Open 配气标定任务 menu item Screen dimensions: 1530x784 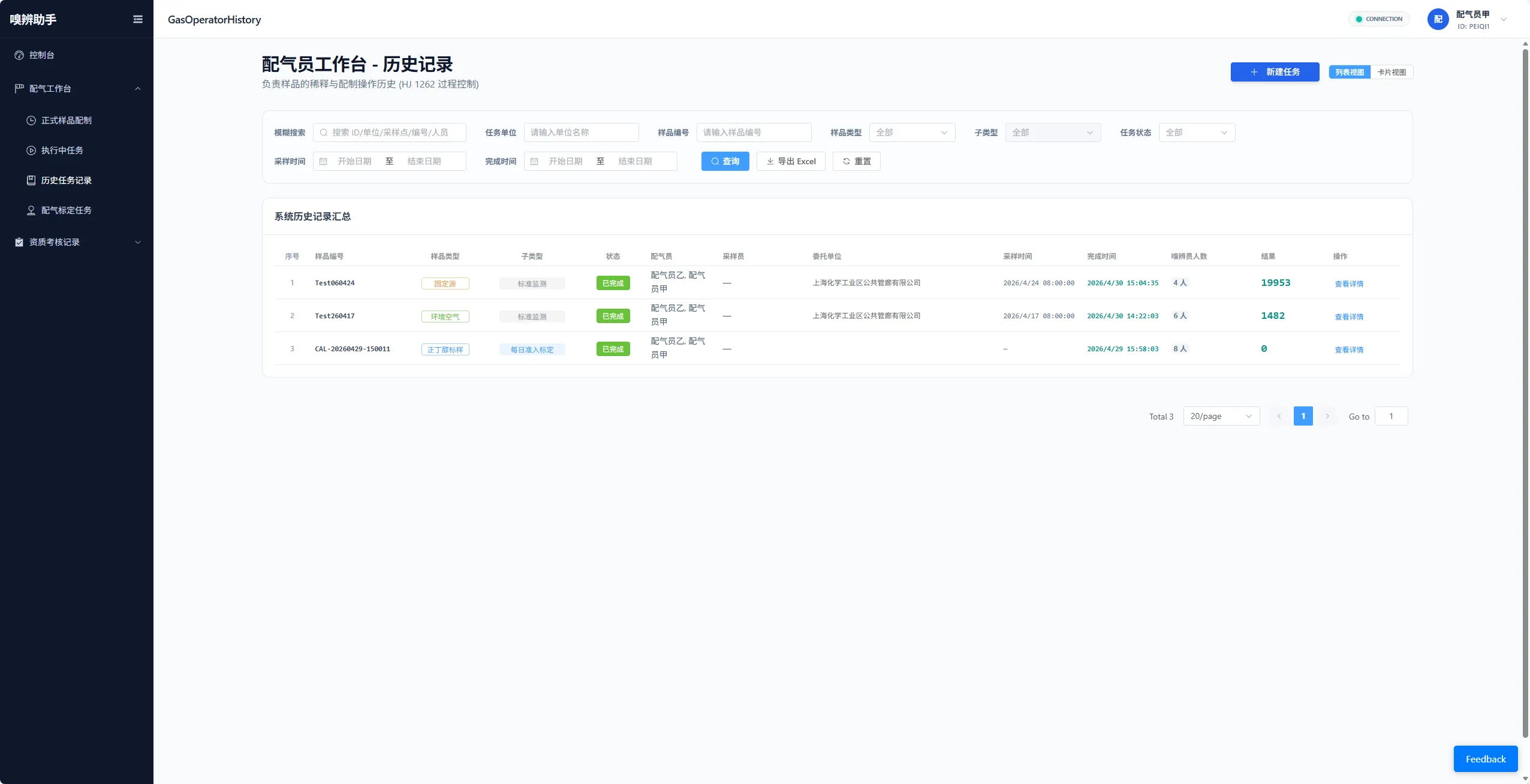point(77,210)
